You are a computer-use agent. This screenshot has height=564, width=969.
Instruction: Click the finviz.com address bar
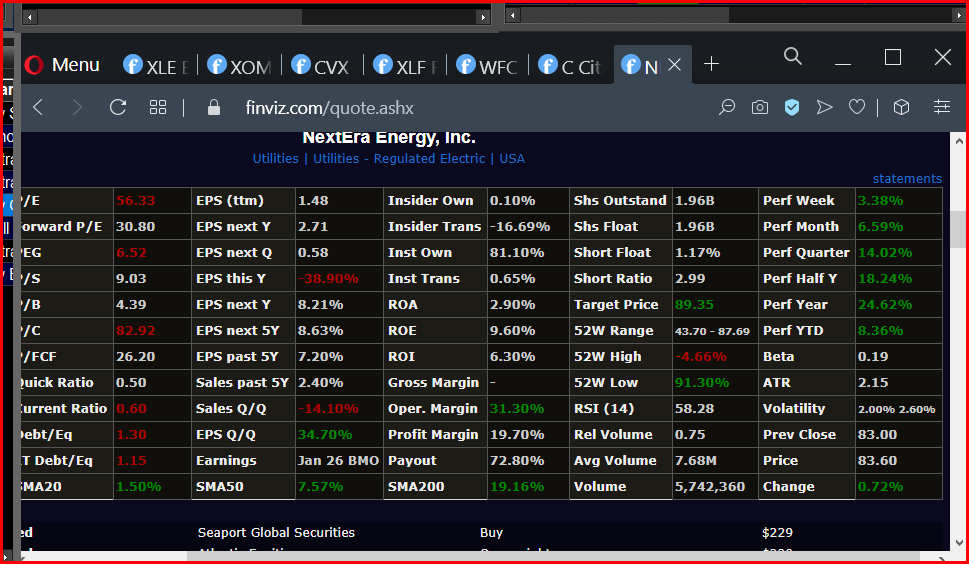329,108
